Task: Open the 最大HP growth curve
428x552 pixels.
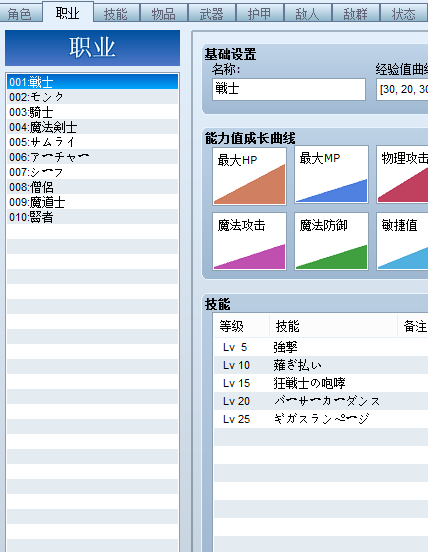Action: (x=249, y=176)
